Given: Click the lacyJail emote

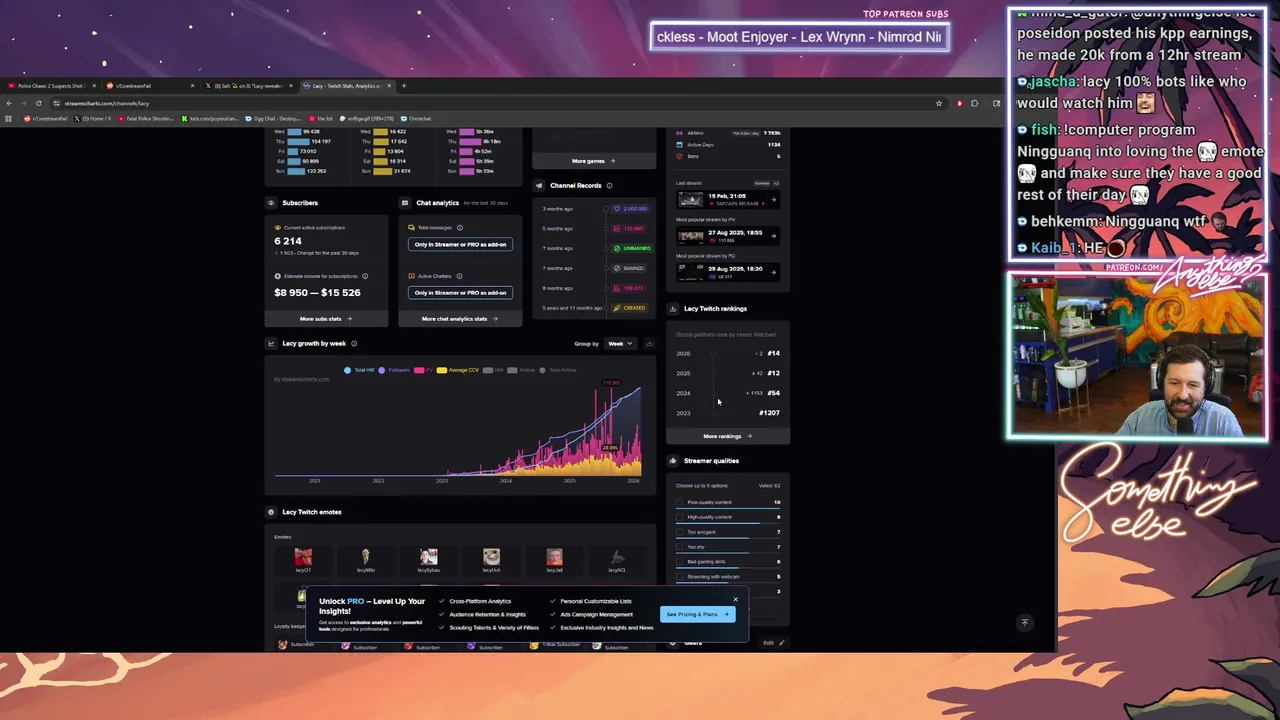Looking at the screenshot, I should [554, 559].
